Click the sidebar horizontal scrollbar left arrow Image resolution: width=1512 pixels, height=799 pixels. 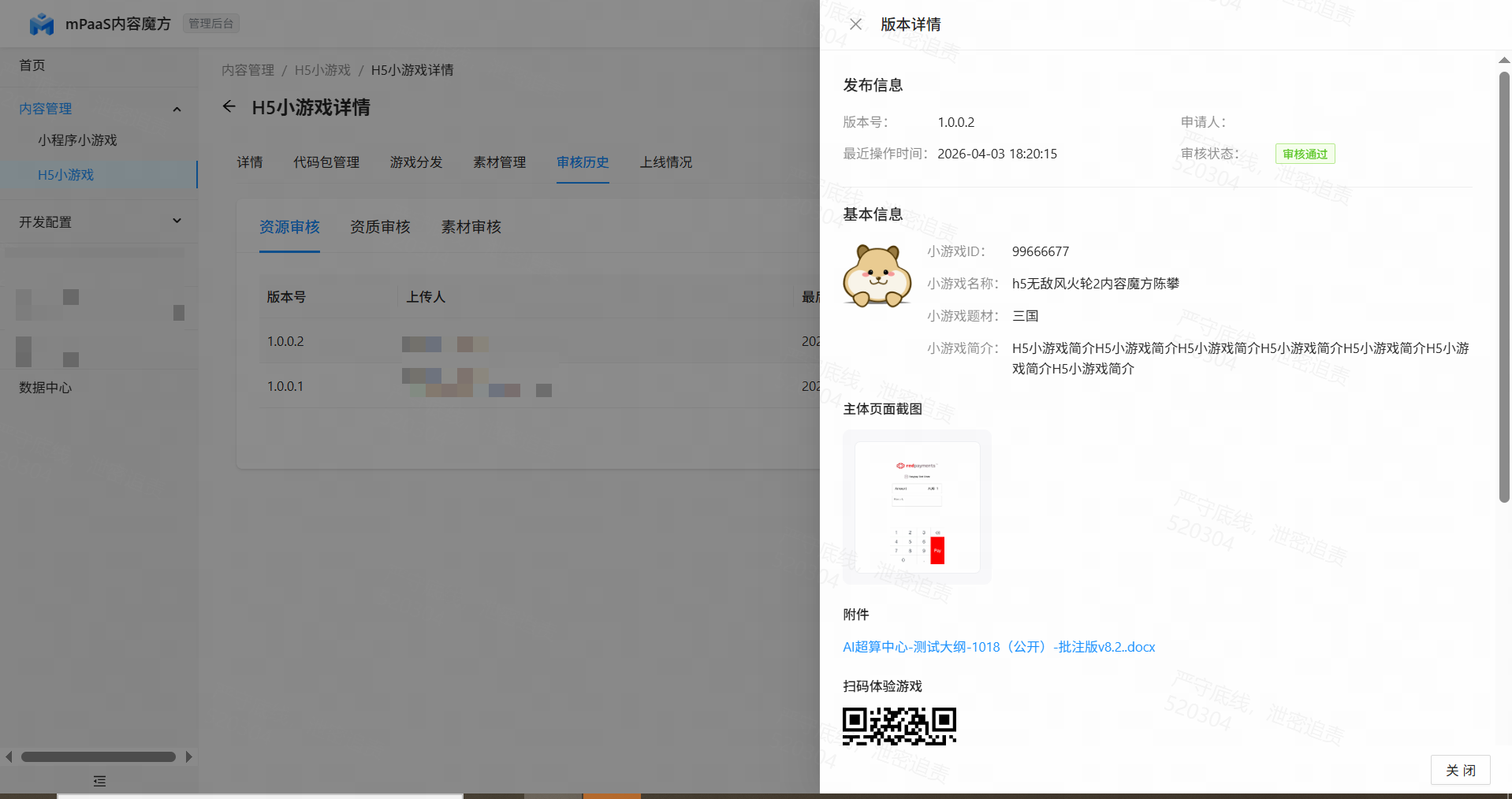pos(9,756)
